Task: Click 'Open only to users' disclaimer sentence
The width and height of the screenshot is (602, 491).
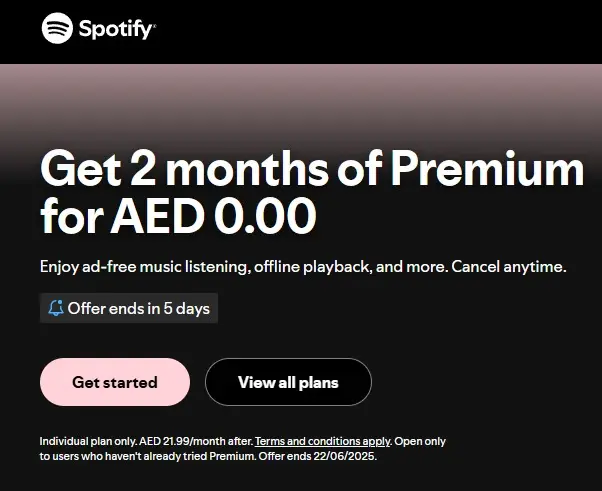Action: (243, 449)
